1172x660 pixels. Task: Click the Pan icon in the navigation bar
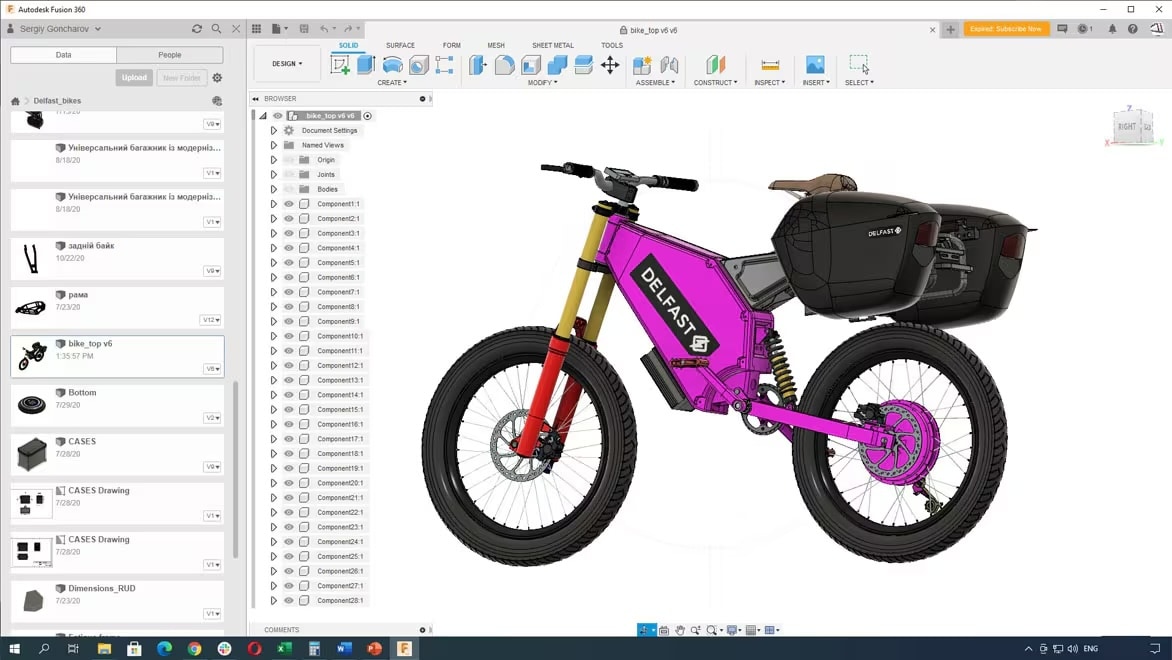tap(680, 630)
